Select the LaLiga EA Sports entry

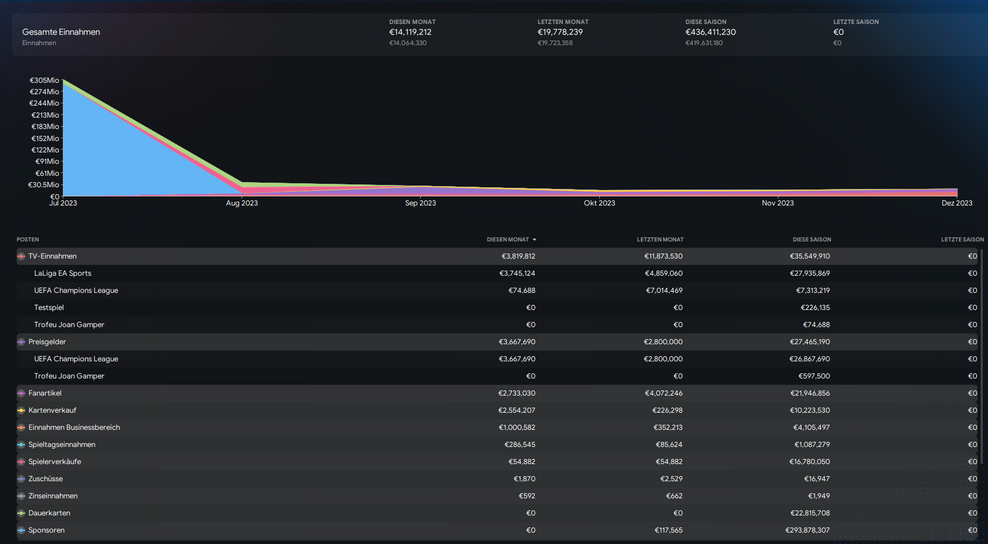(x=62, y=273)
